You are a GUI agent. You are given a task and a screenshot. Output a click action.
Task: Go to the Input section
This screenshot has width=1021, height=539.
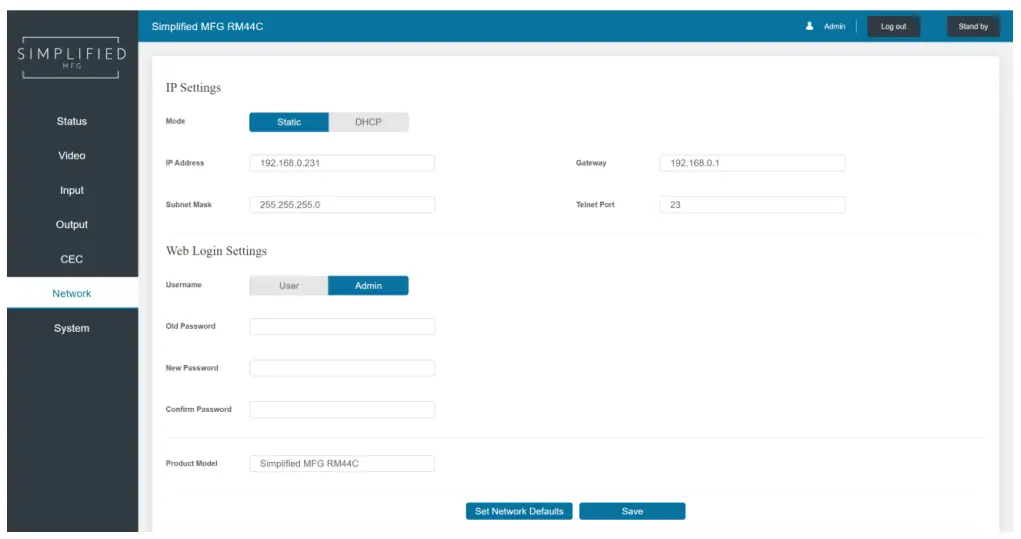point(72,190)
